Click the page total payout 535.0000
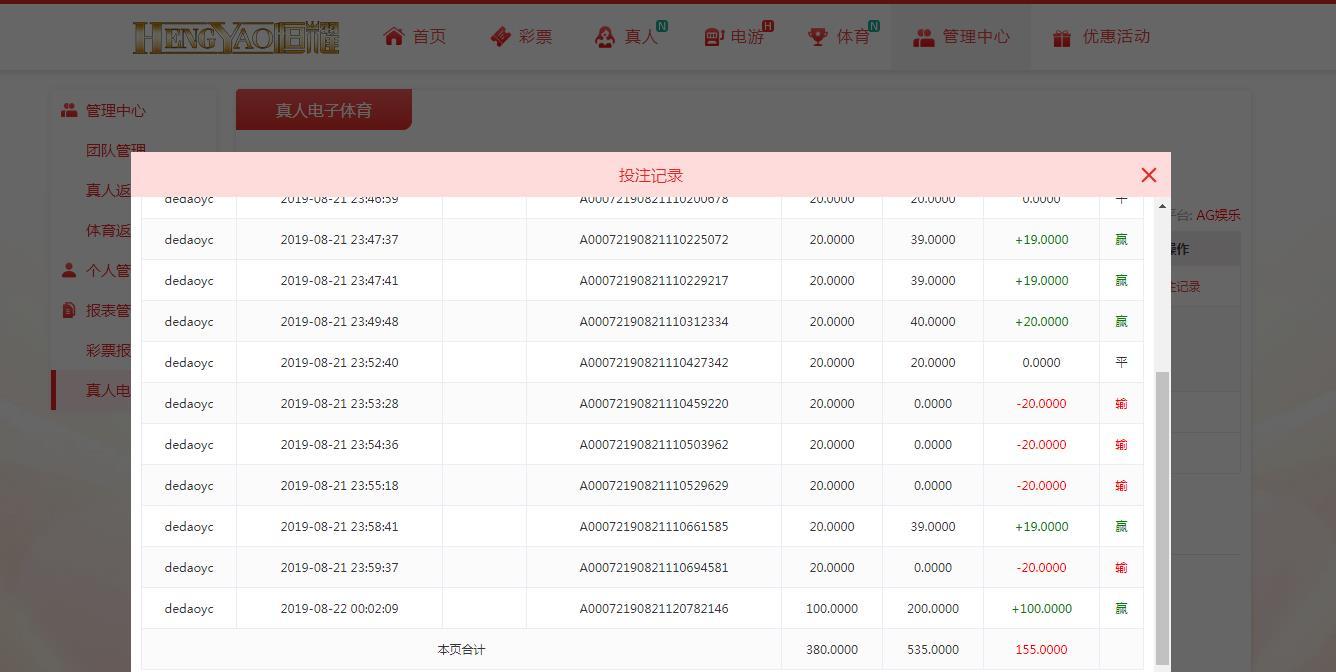 click(933, 650)
